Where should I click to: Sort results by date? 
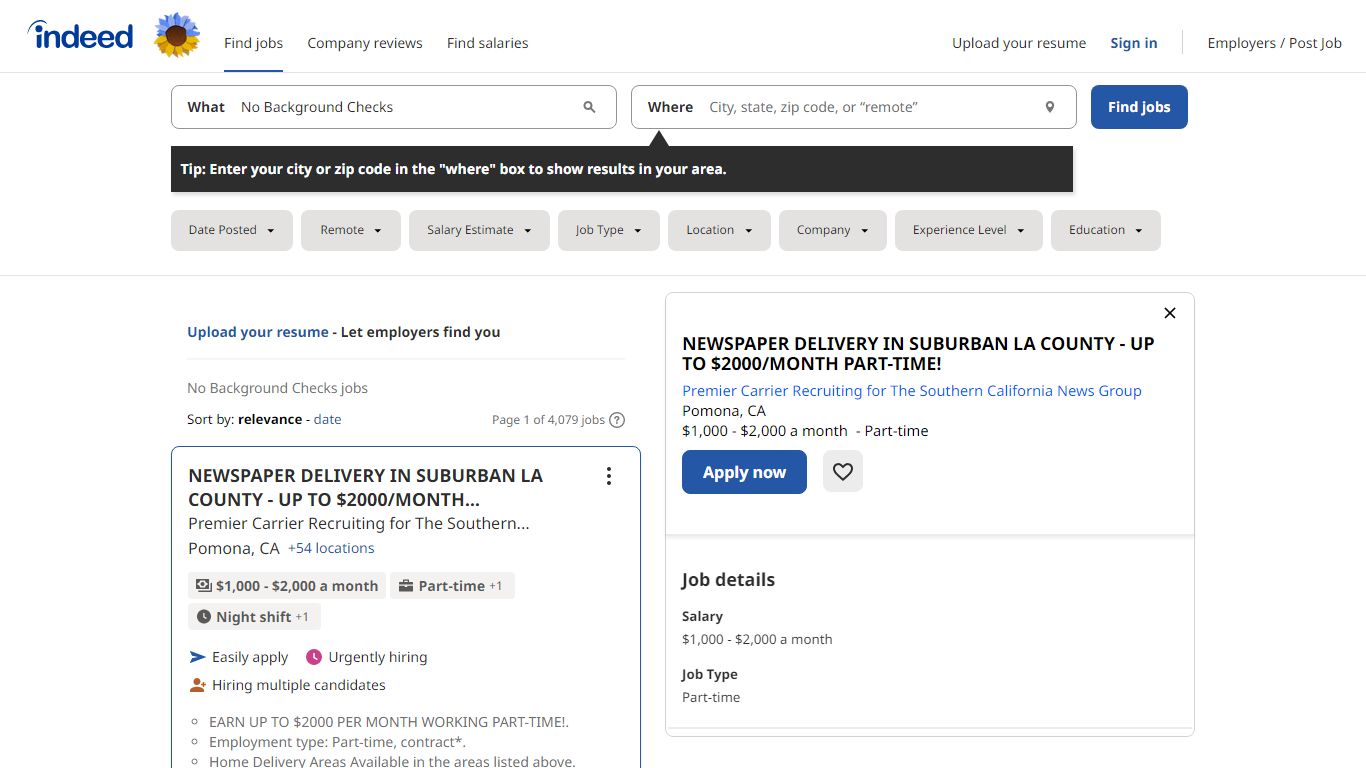coord(327,420)
